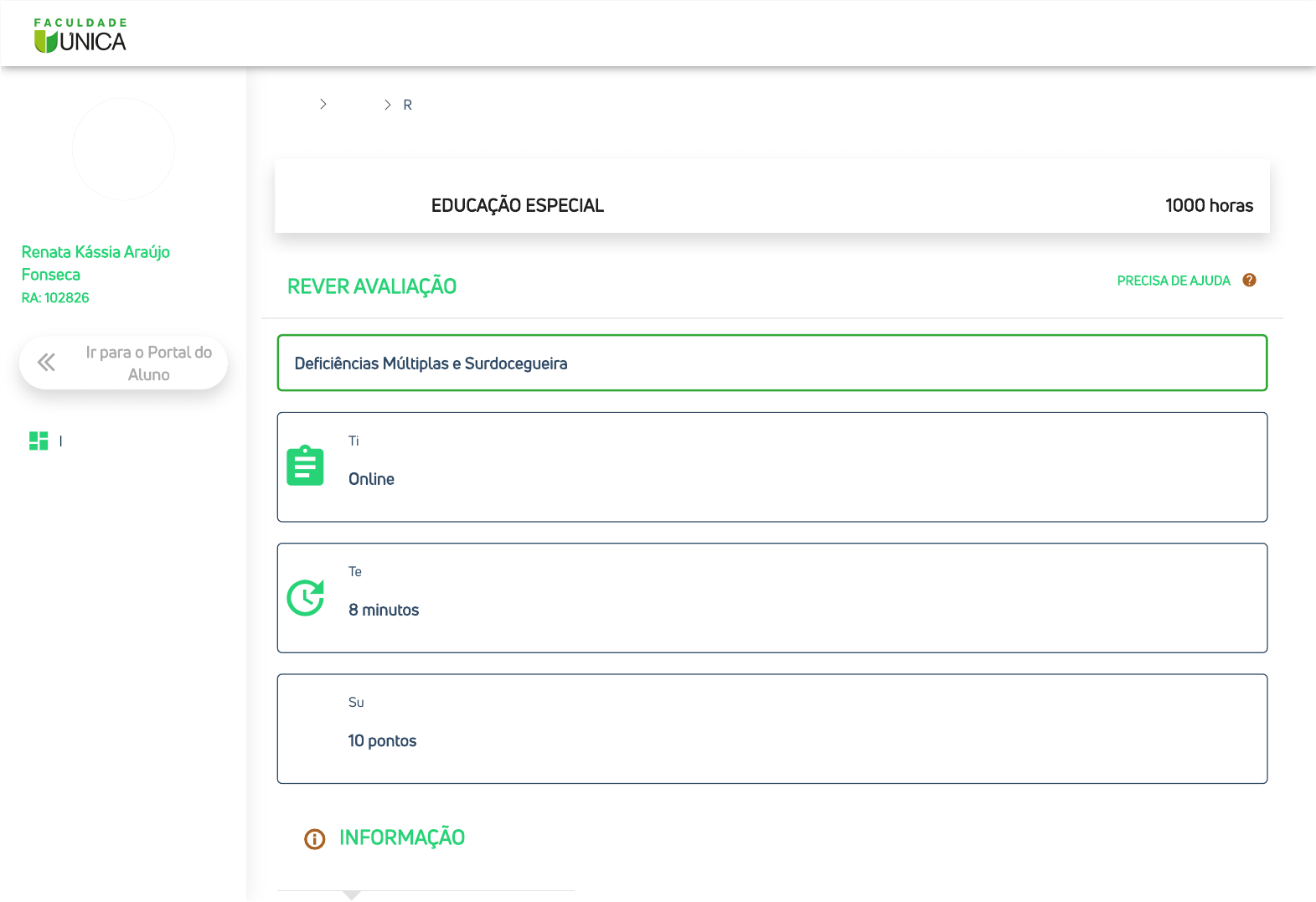Open the empty profile avatar circle
This screenshot has height=902, width=1316.
[x=123, y=149]
